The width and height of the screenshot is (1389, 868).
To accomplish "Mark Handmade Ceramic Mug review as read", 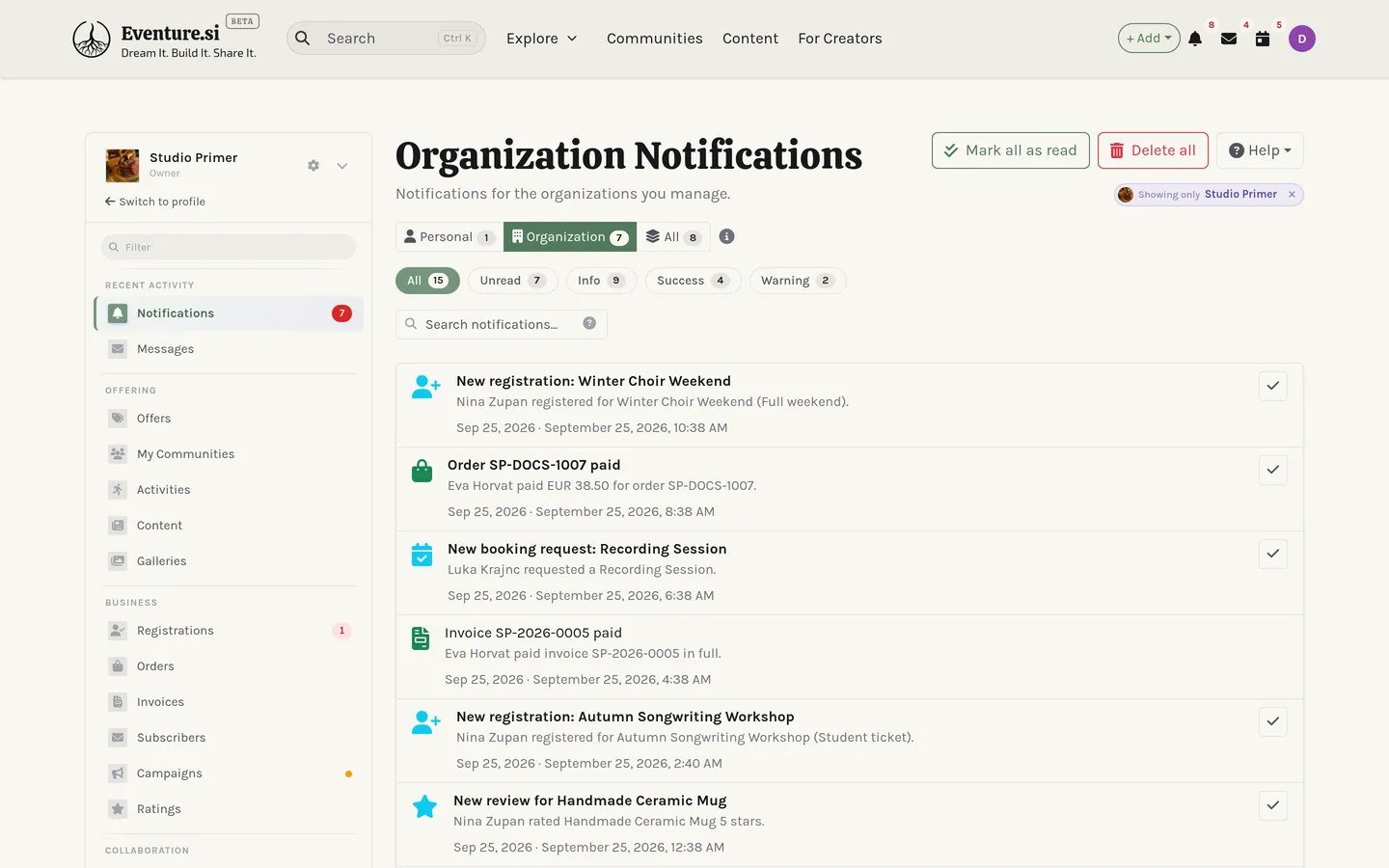I will [1273, 805].
